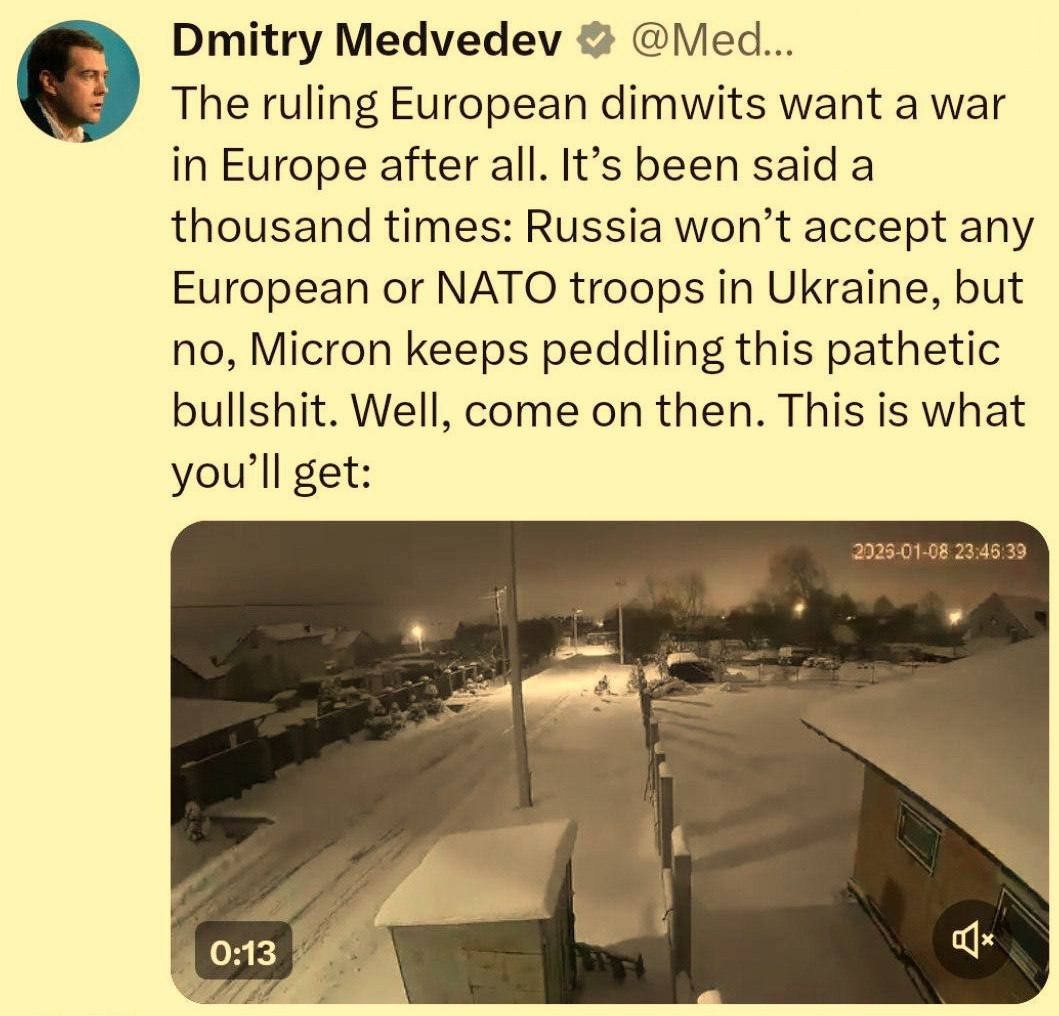Unmute the video with the speaker icon
Viewport: 1059px width, 1016px height.
pyautogui.click(x=973, y=939)
